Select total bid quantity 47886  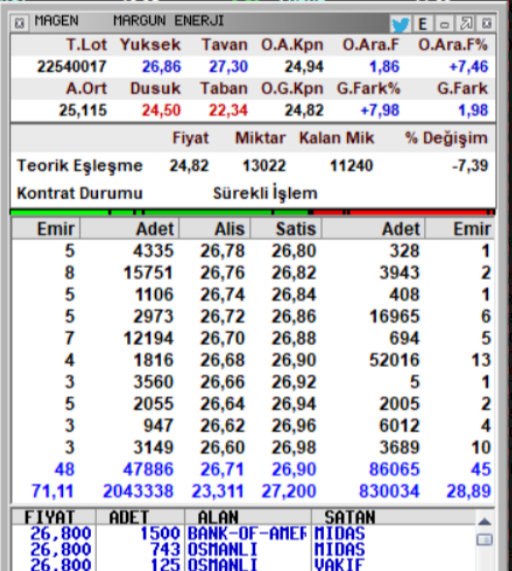click(148, 469)
